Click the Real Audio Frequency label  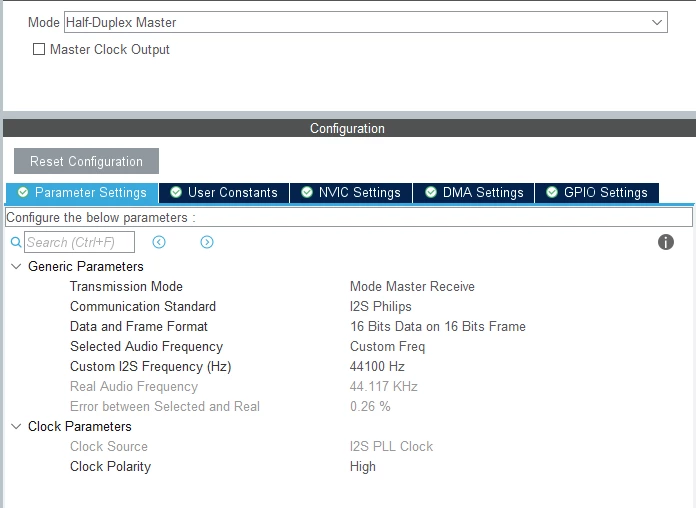134,386
